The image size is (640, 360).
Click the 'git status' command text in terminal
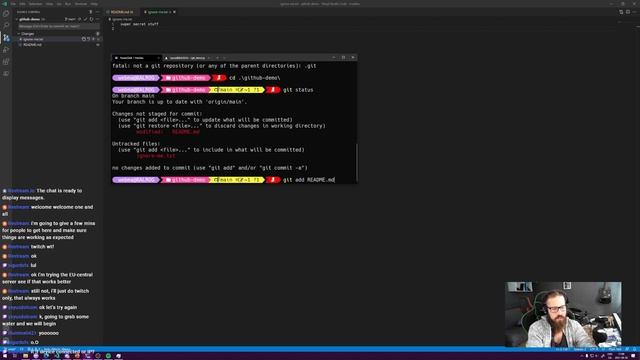(x=298, y=90)
